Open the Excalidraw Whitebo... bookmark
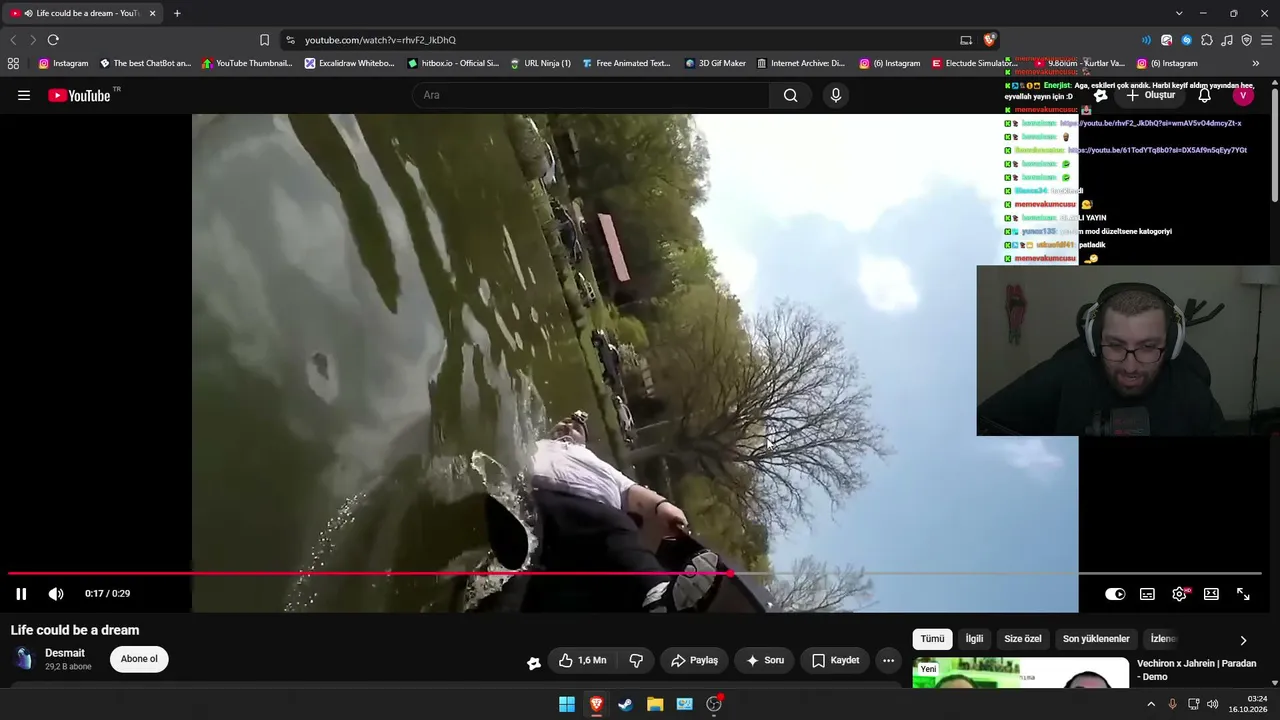Image resolution: width=1280 pixels, height=720 pixels. pyautogui.click(x=350, y=63)
